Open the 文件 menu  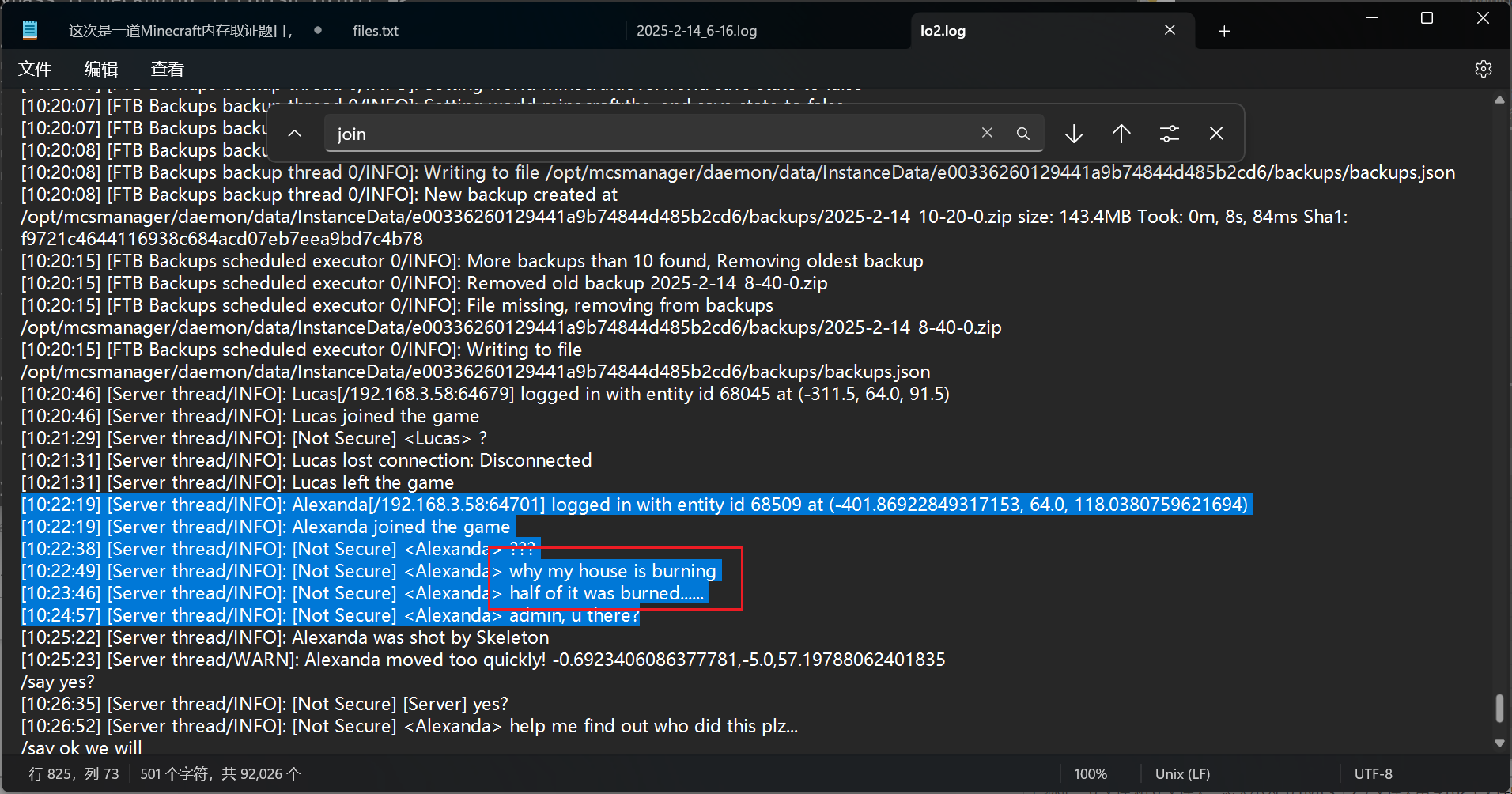[35, 70]
